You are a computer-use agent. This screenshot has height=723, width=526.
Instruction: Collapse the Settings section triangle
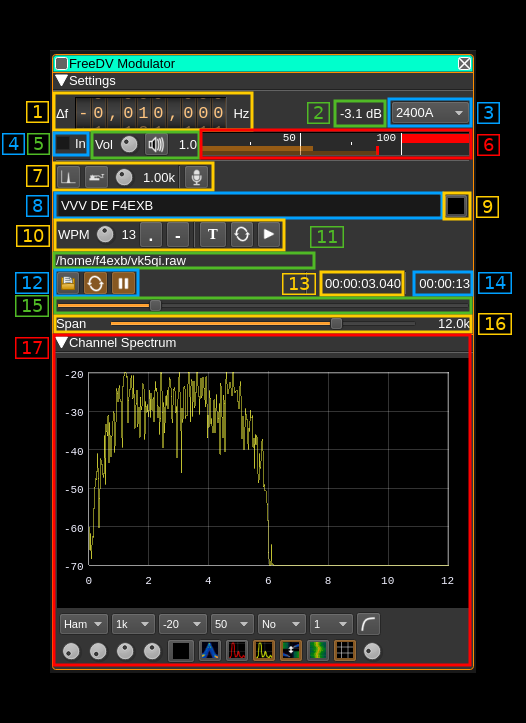[x=61, y=81]
